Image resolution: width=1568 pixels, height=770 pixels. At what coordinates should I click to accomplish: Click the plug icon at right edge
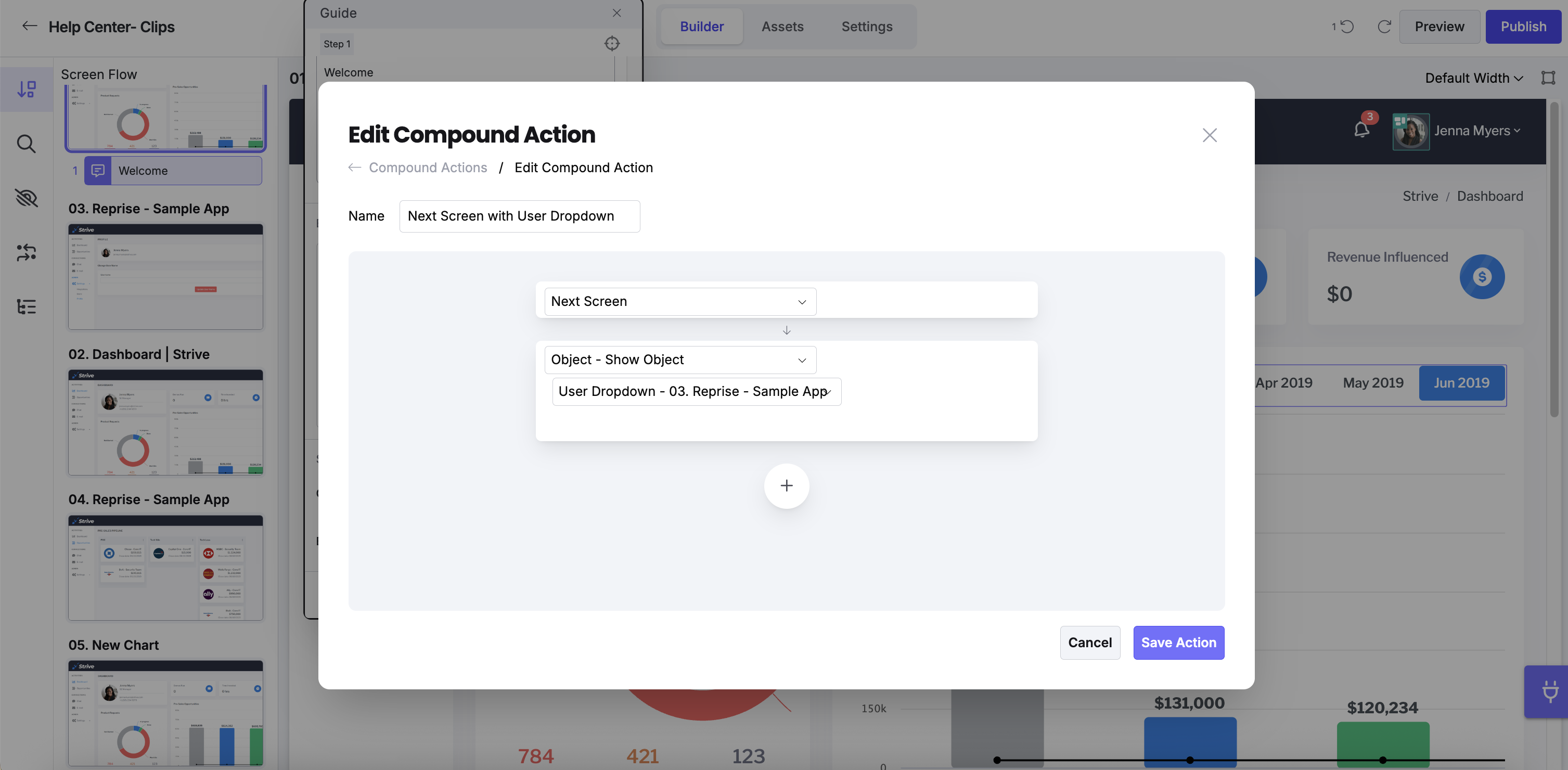point(1550,692)
